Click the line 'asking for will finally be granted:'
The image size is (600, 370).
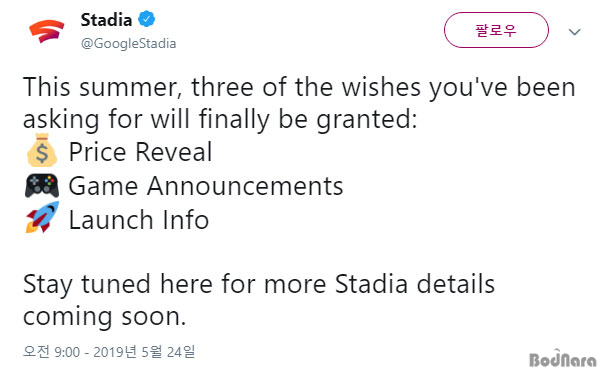pos(220,120)
